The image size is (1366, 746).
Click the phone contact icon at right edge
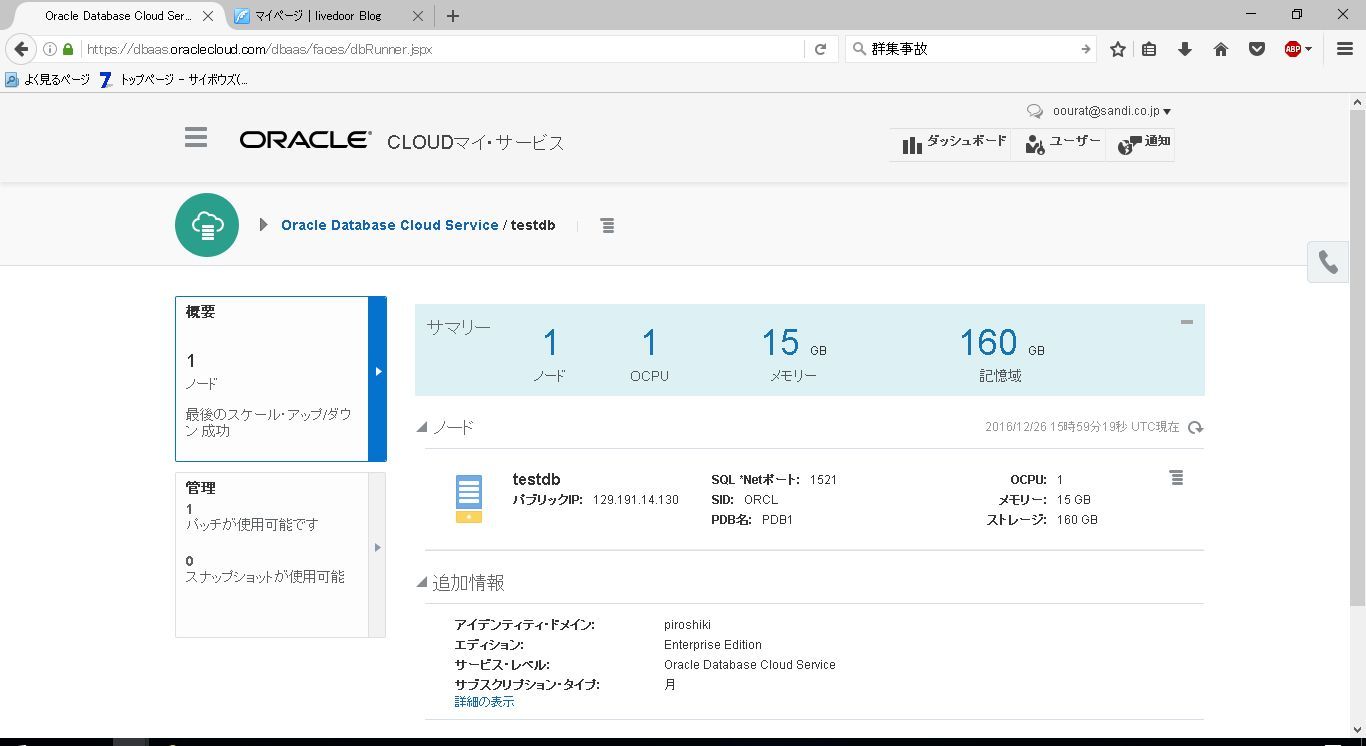(x=1328, y=262)
